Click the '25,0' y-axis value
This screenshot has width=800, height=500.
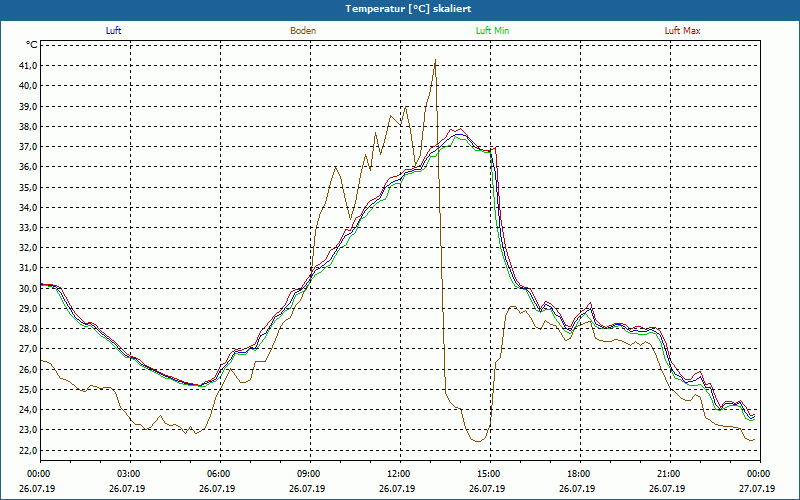(29, 389)
